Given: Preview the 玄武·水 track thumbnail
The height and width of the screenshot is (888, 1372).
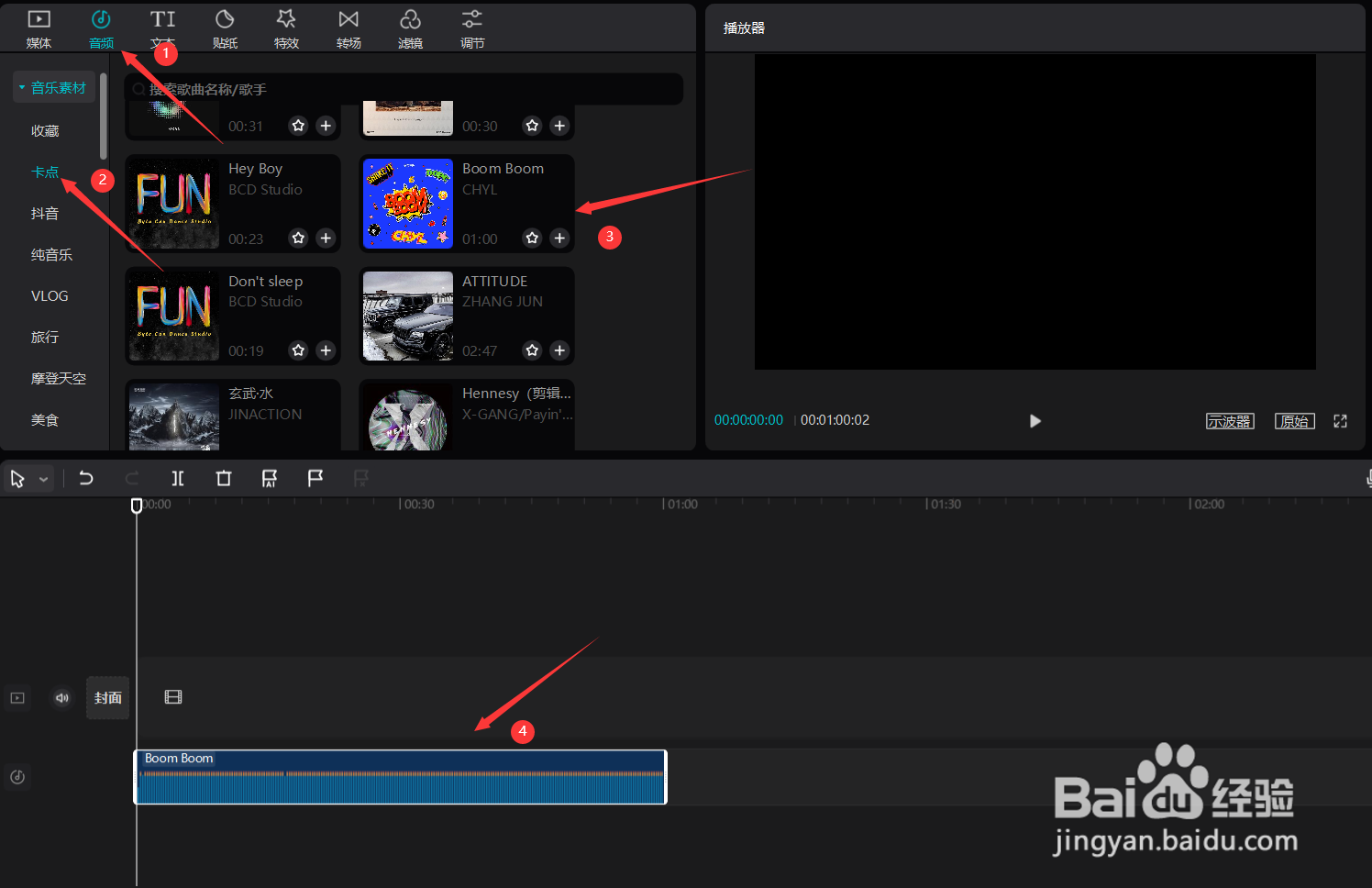Looking at the screenshot, I should point(174,416).
